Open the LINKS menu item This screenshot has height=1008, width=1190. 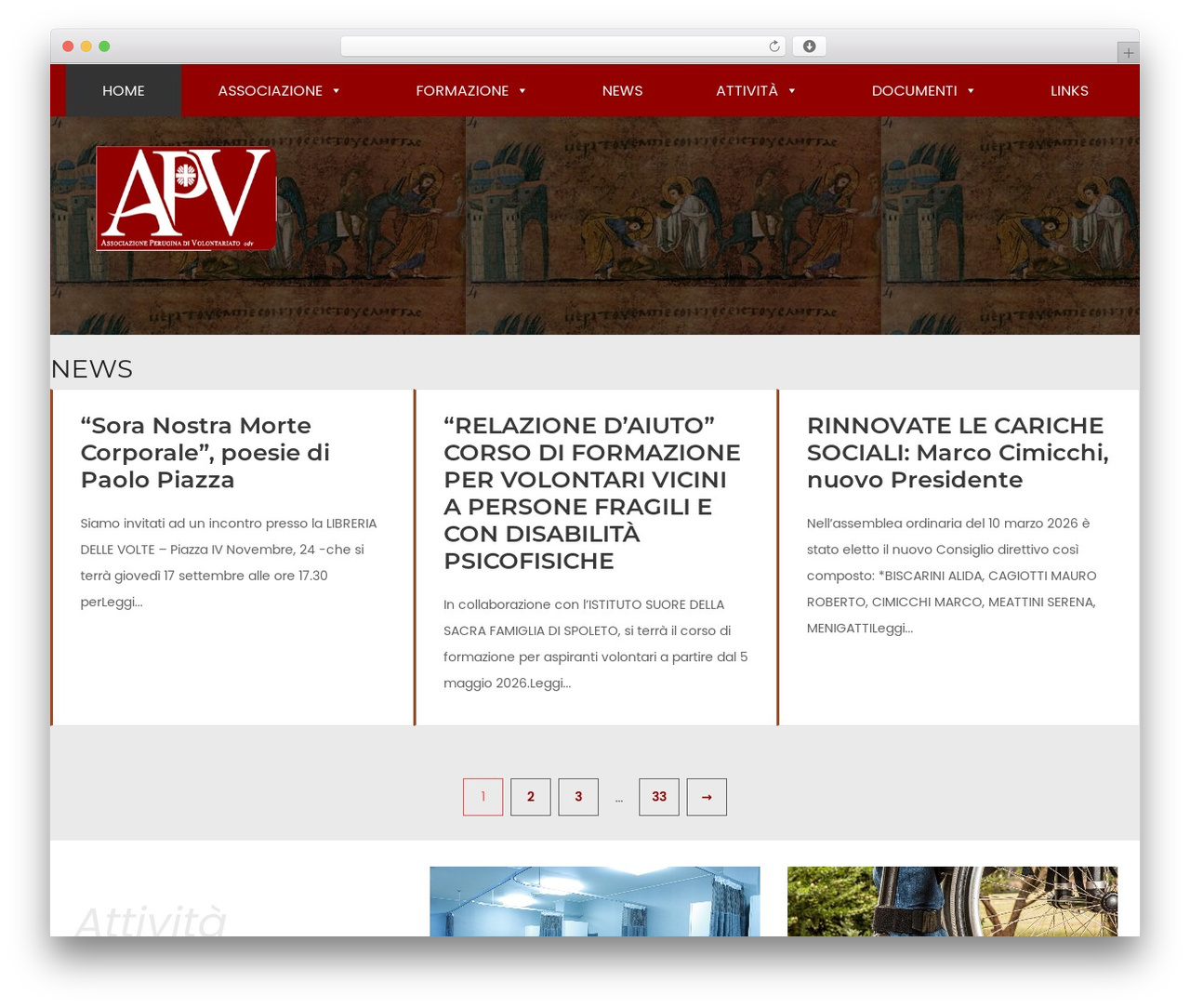click(x=1069, y=90)
